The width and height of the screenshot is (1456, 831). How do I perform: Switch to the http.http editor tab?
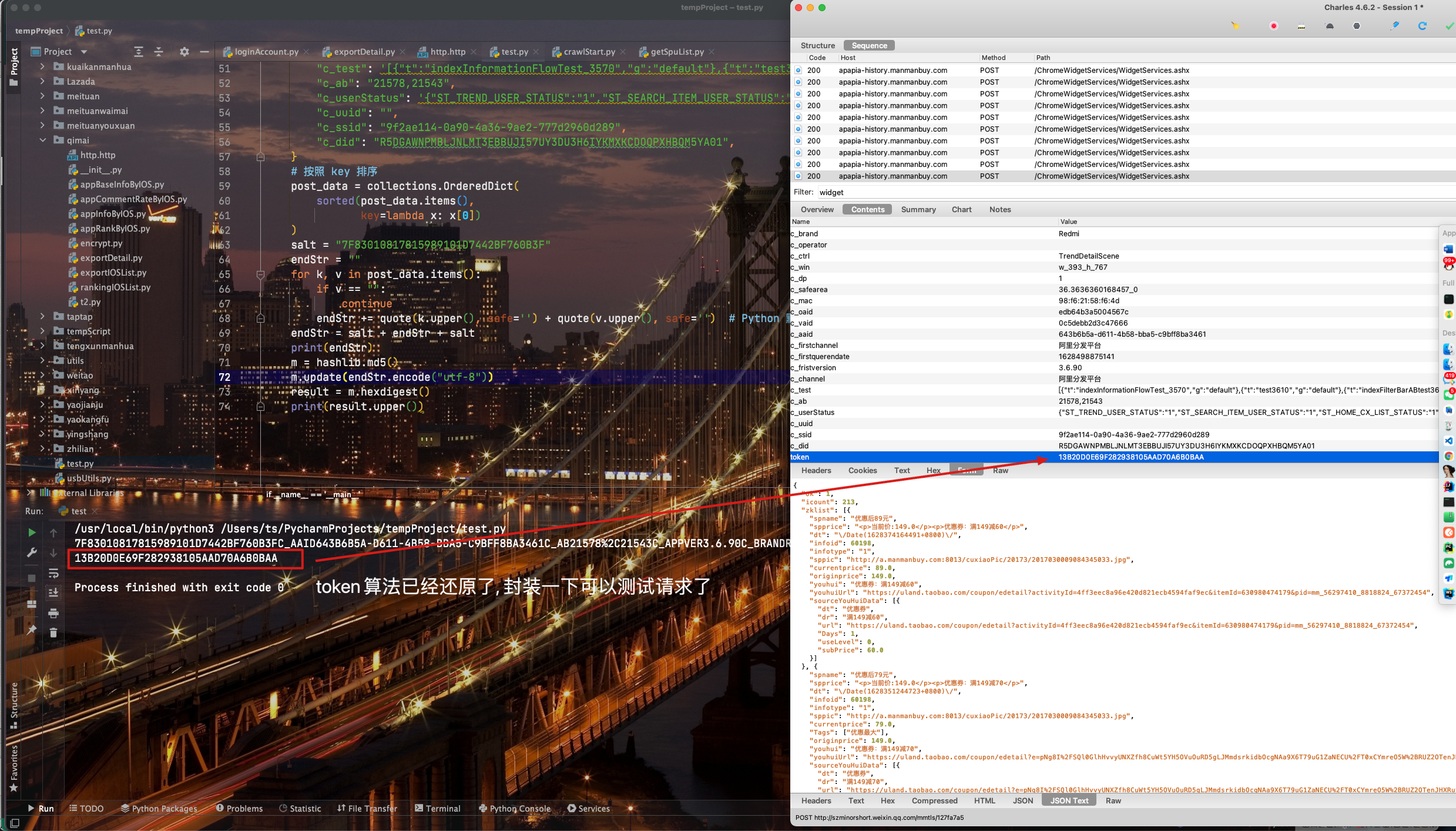tap(448, 52)
